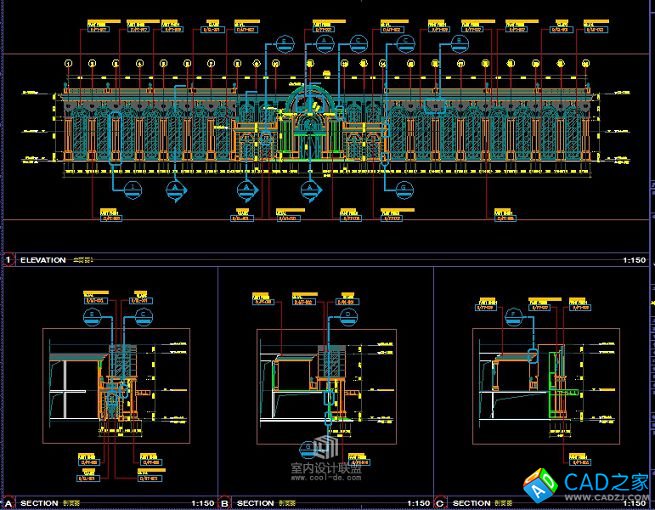Select the "A" section index box
Screen dimensions: 655x510
[8, 503]
